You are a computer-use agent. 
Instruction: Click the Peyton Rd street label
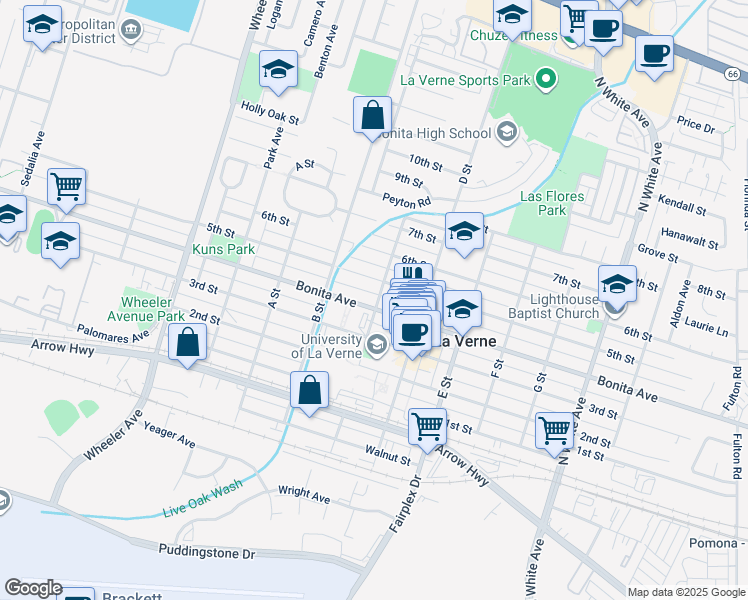(x=407, y=201)
